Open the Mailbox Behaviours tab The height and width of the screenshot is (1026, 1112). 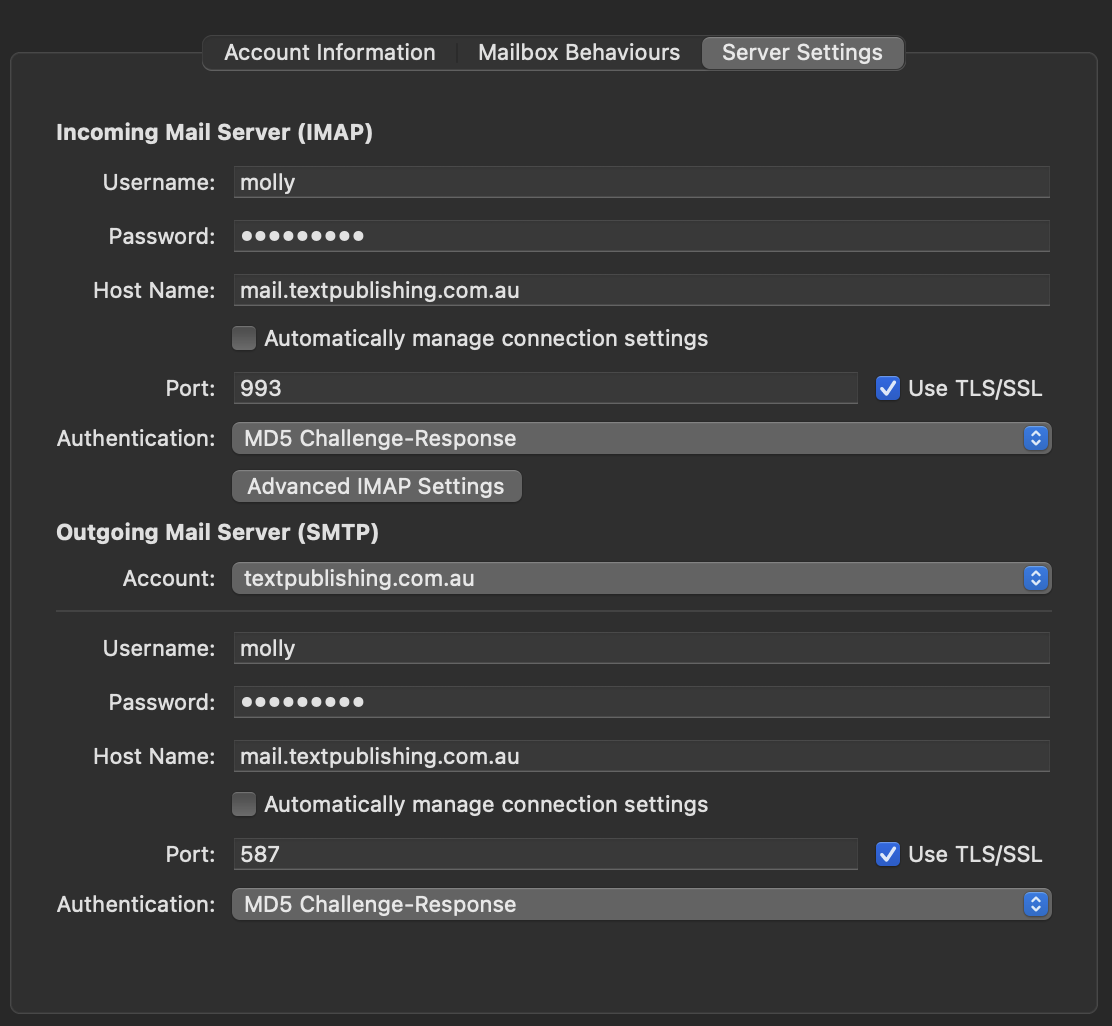tap(578, 53)
